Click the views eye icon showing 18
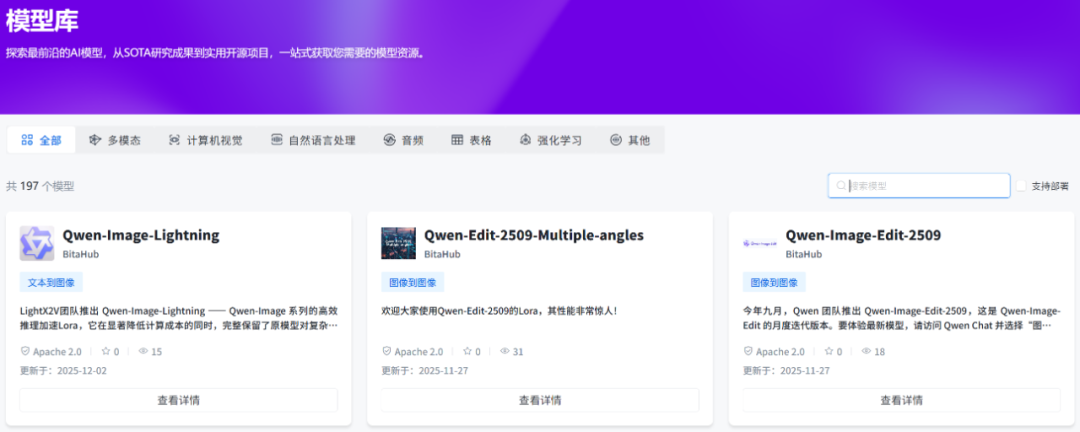This screenshot has width=1080, height=432. (x=866, y=351)
